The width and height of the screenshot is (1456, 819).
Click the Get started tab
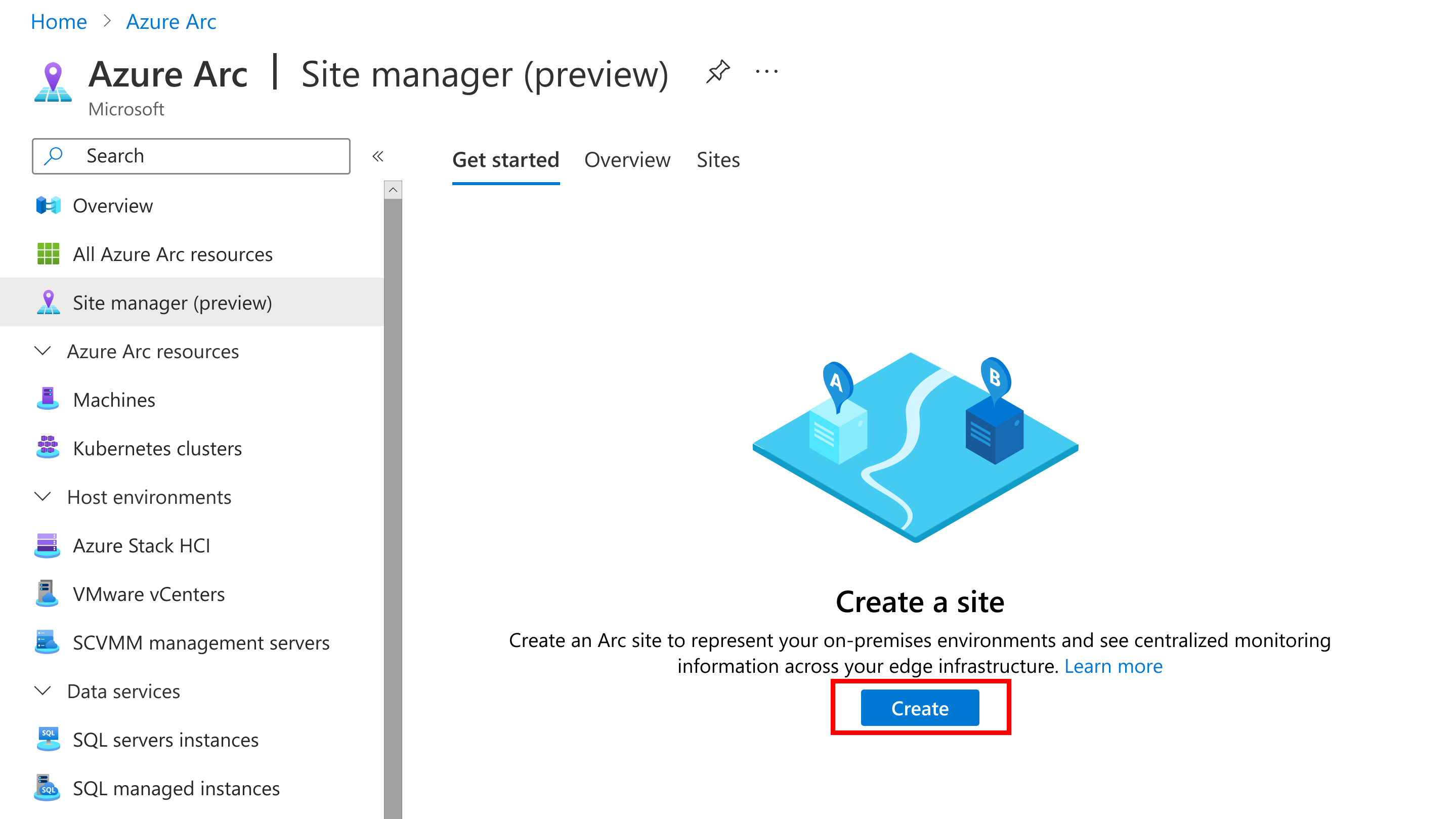click(506, 159)
